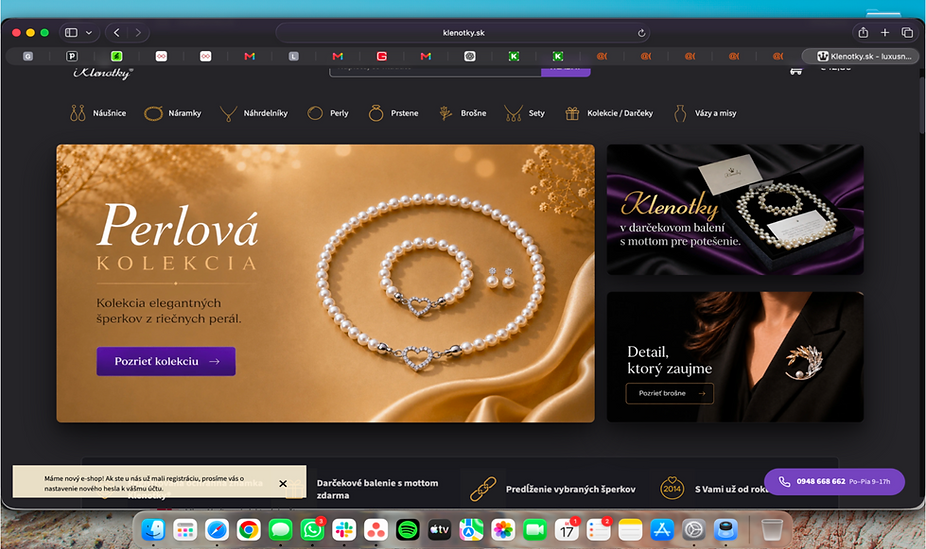Open the Náramky bracelet category icon

(153, 113)
